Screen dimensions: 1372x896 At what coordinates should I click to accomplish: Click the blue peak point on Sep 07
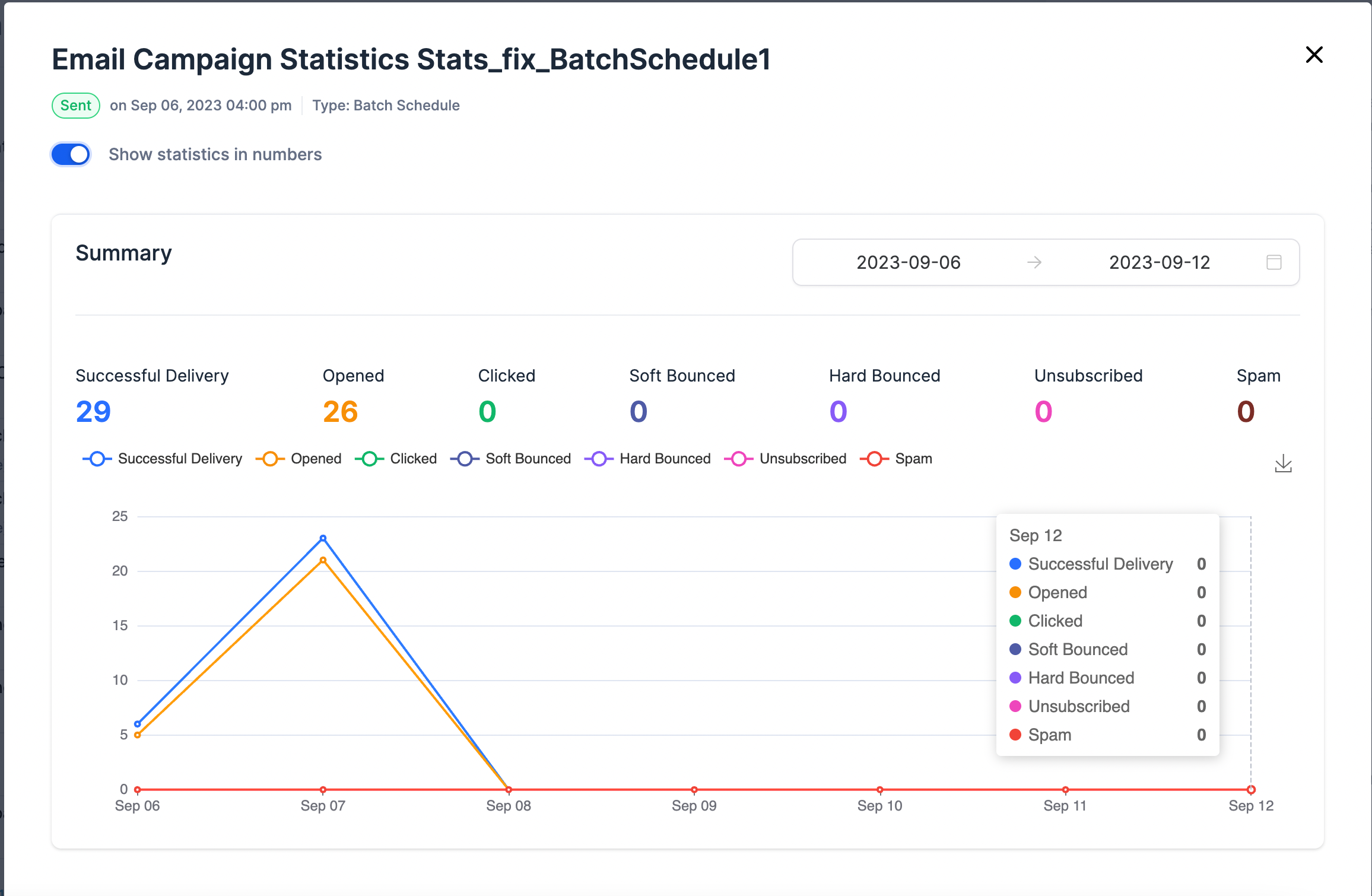[x=323, y=538]
